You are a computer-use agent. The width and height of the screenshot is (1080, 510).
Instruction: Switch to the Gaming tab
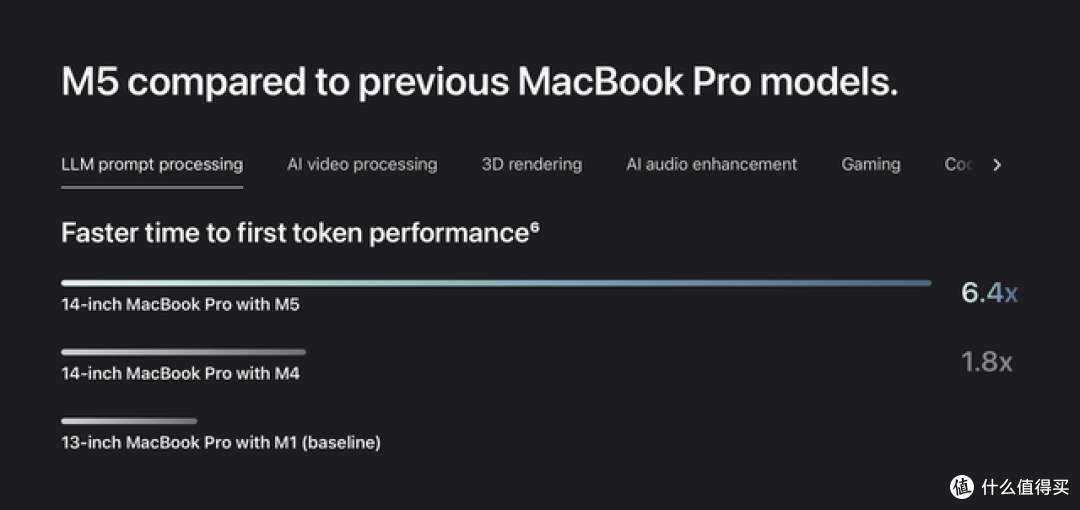coord(871,165)
